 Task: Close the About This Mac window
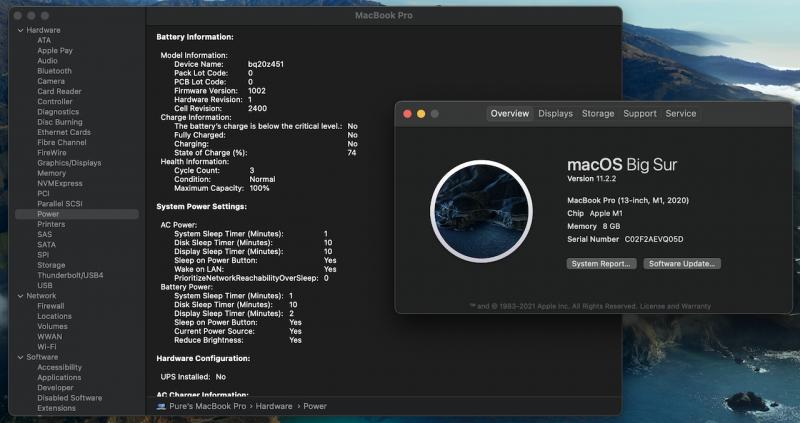[x=407, y=114]
